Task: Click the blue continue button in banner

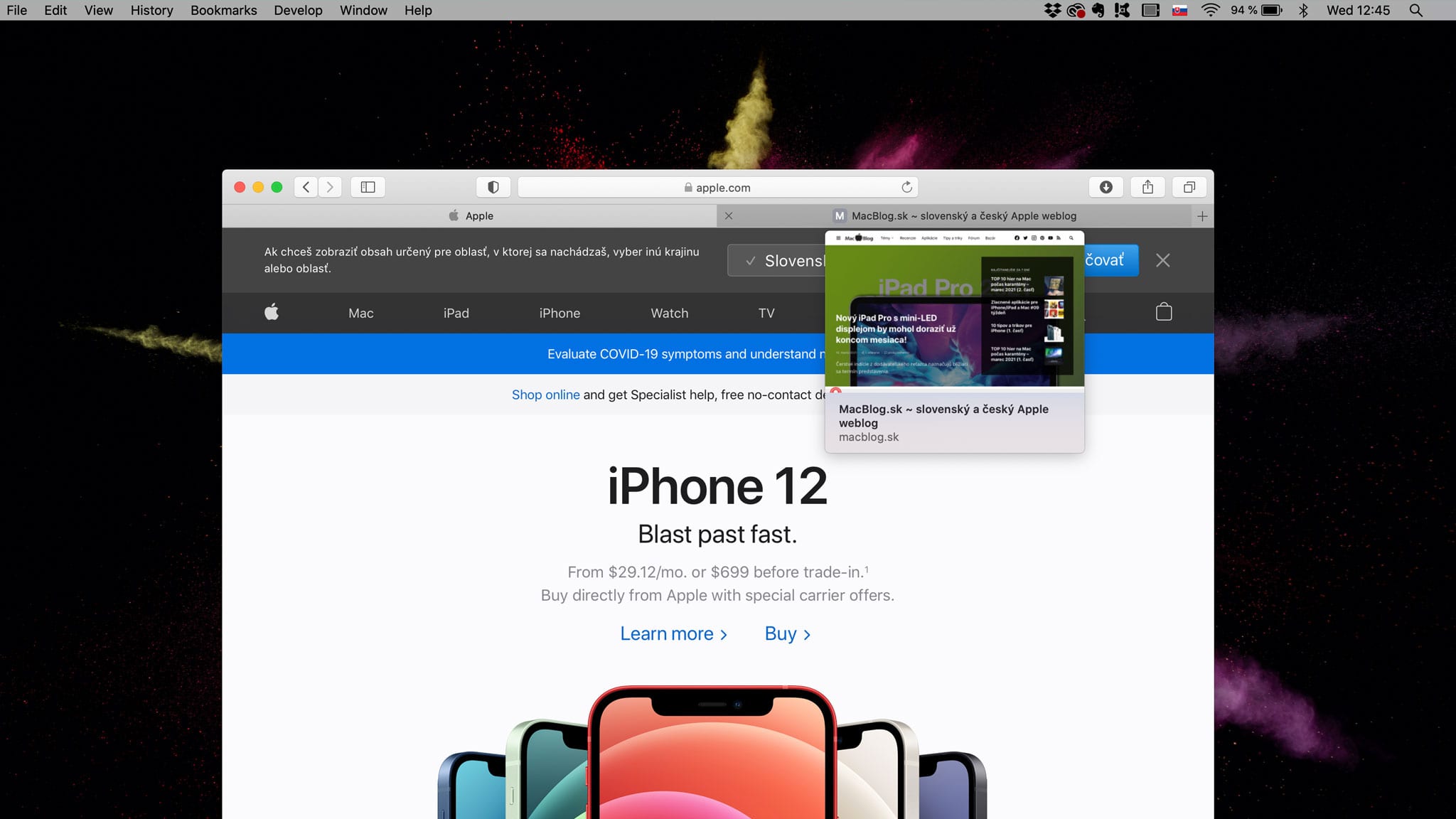Action: point(1111,260)
